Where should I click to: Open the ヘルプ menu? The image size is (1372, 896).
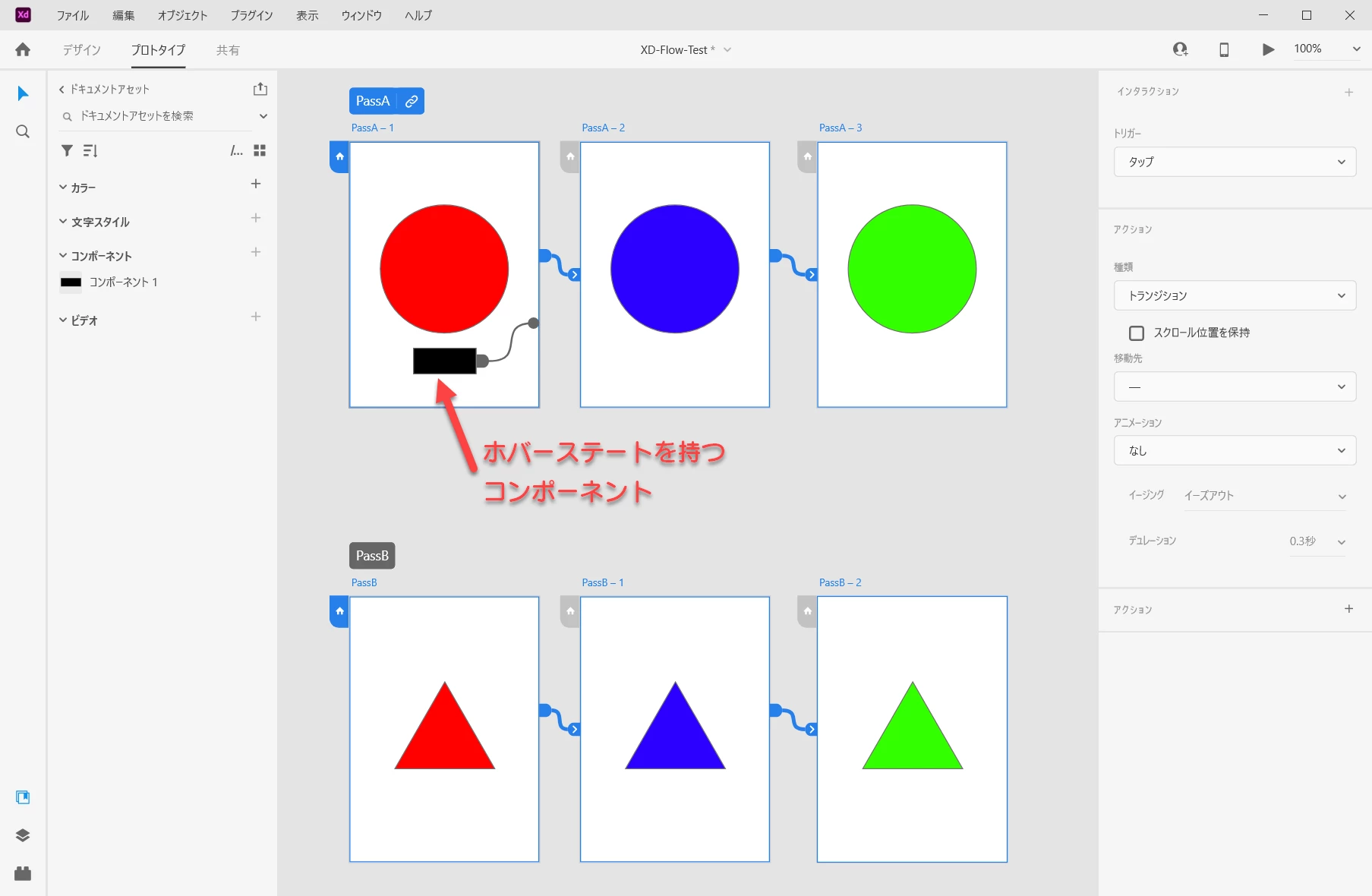(x=418, y=15)
